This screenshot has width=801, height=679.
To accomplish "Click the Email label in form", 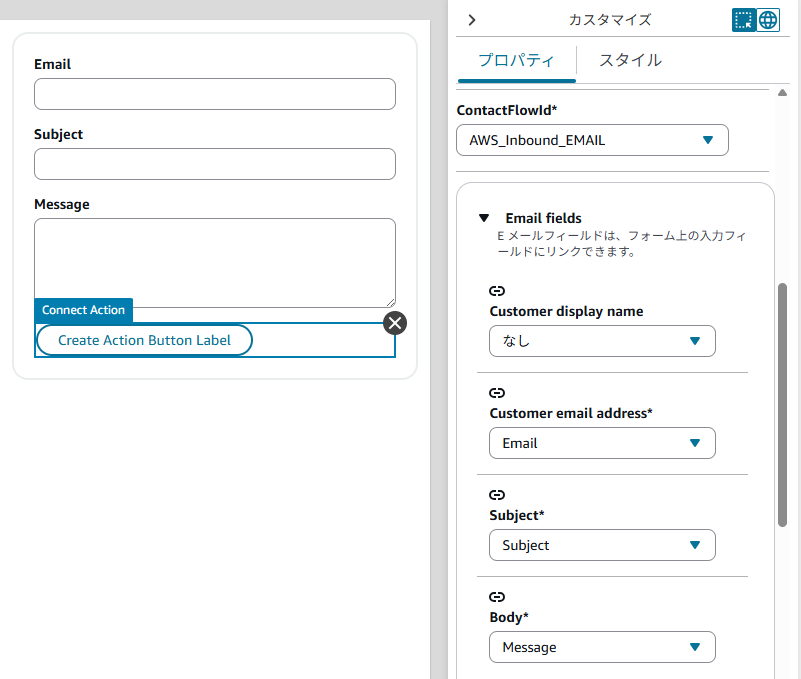I will point(53,64).
